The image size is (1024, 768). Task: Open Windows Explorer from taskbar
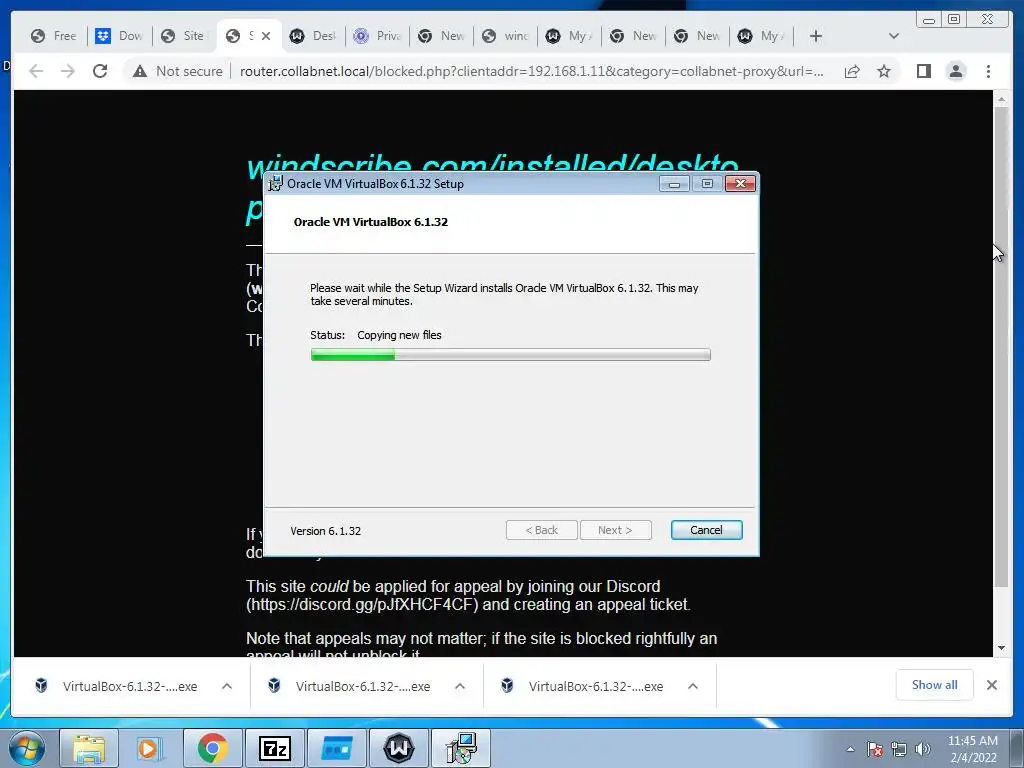tap(89, 748)
